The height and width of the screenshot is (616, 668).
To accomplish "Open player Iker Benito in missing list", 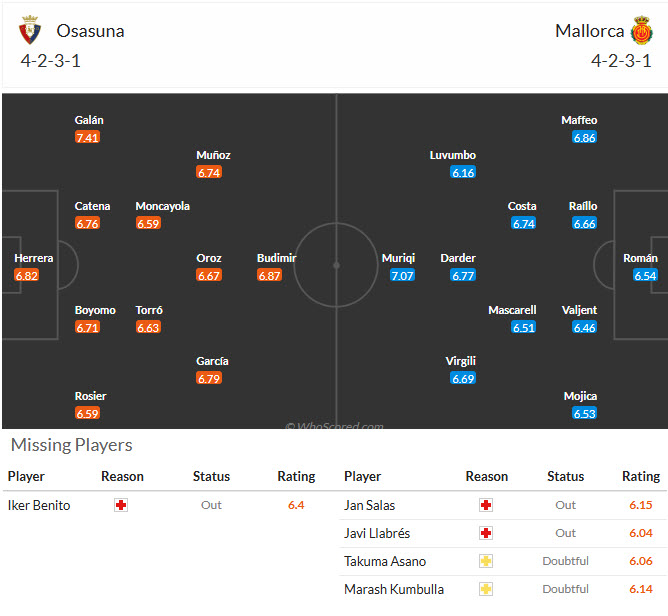I will click(39, 505).
